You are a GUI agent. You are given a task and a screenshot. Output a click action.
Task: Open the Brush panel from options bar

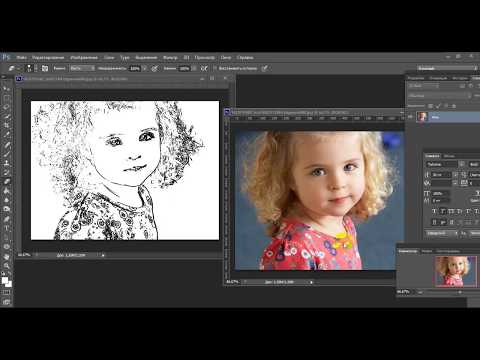45,68
